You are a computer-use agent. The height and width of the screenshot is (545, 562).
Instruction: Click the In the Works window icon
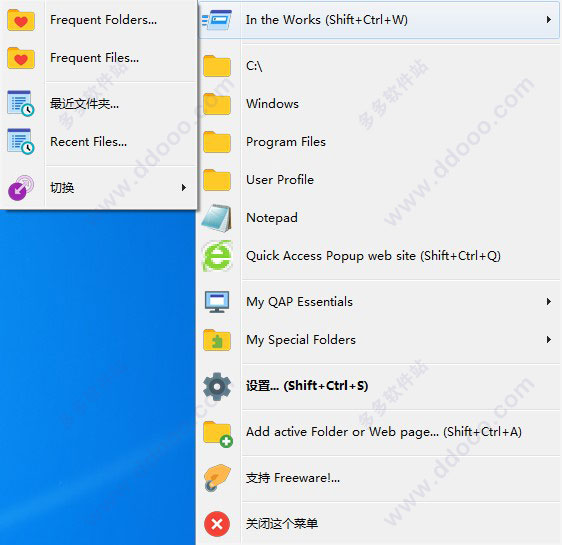[217, 20]
